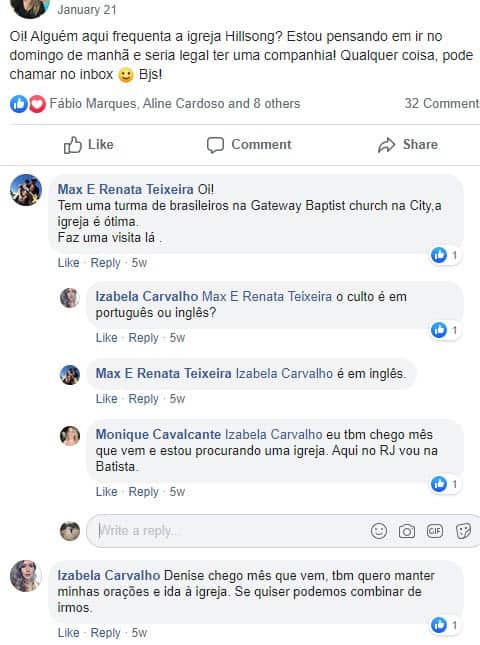This screenshot has width=480, height=645.
Task: Open the 32 Comments list
Action: pos(442,103)
